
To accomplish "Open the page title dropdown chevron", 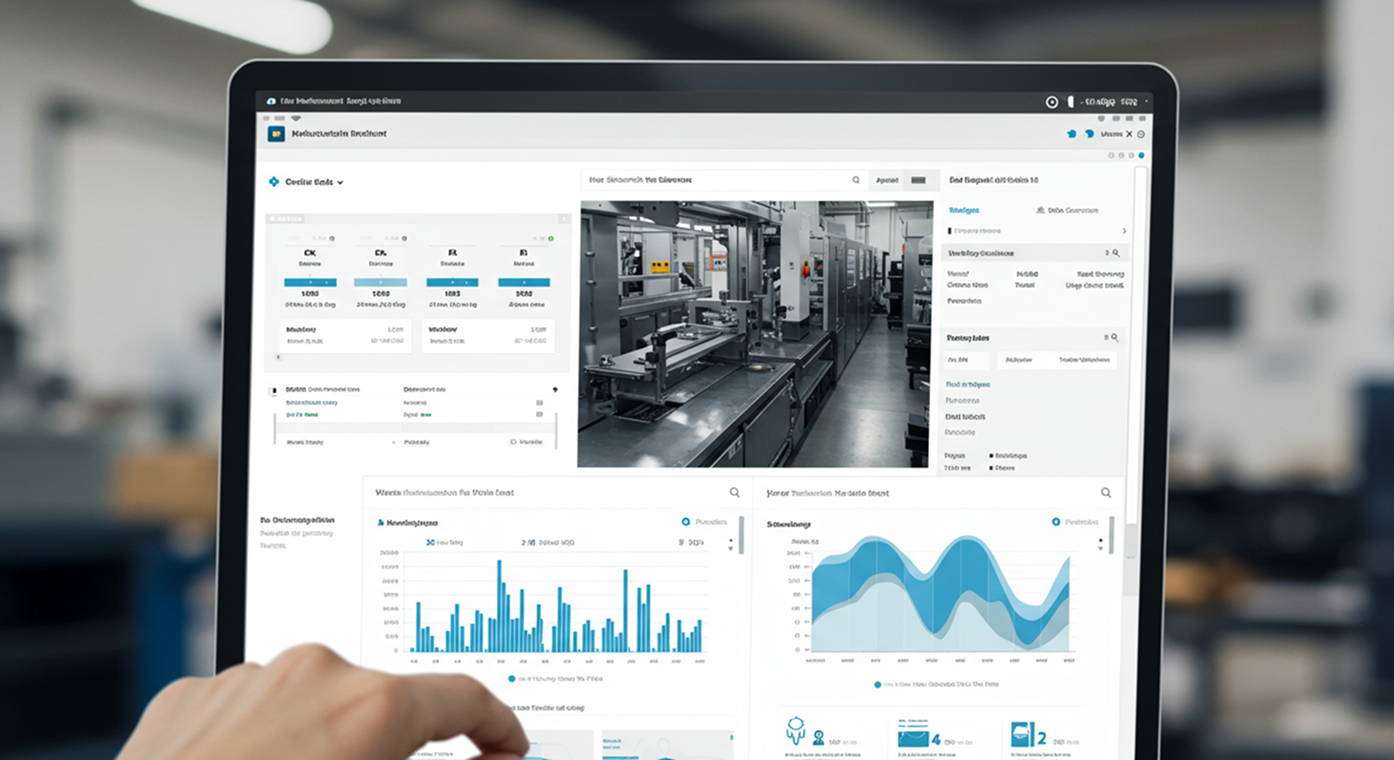I will (x=340, y=183).
